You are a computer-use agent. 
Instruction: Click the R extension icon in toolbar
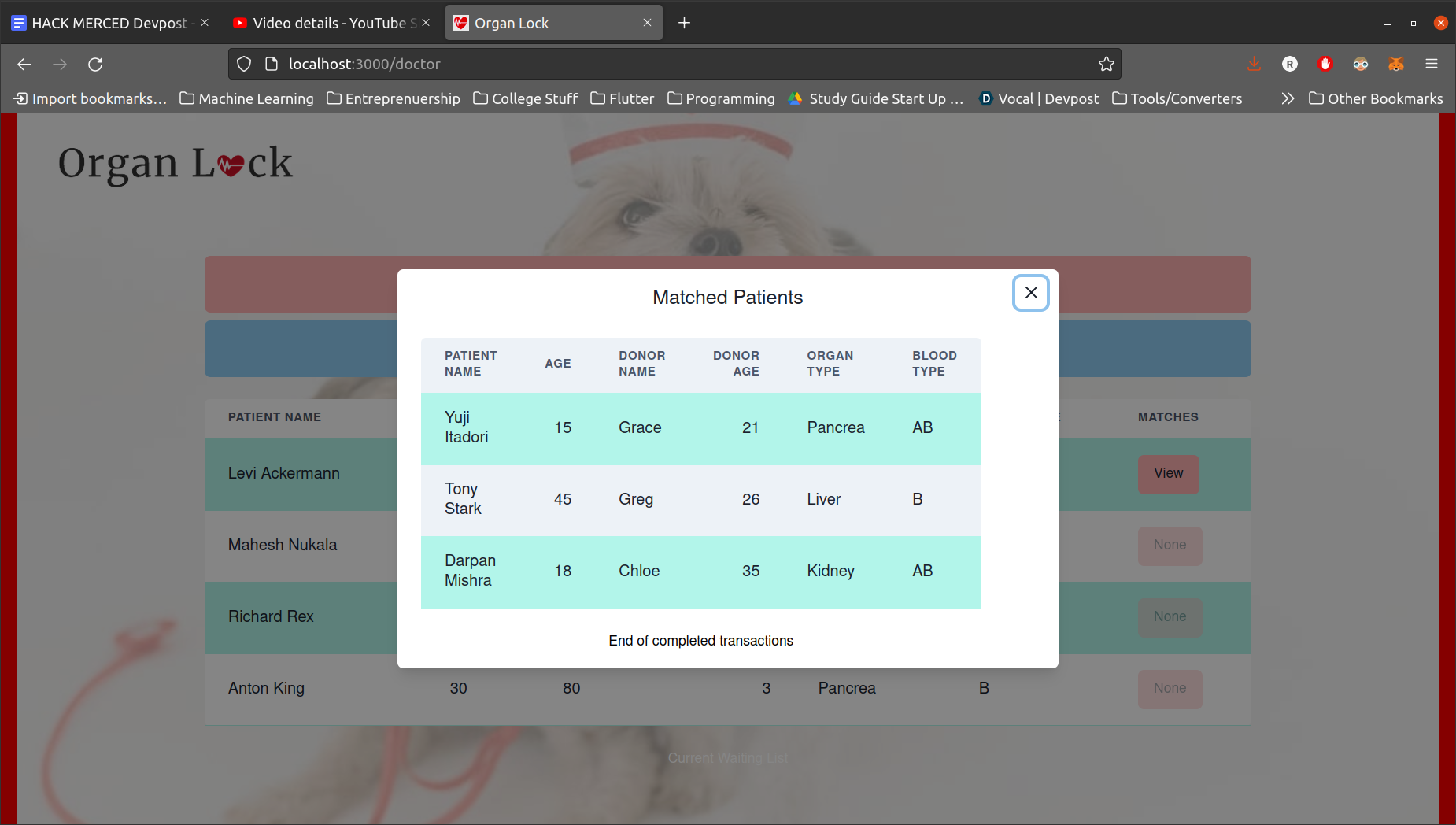pos(1289,64)
